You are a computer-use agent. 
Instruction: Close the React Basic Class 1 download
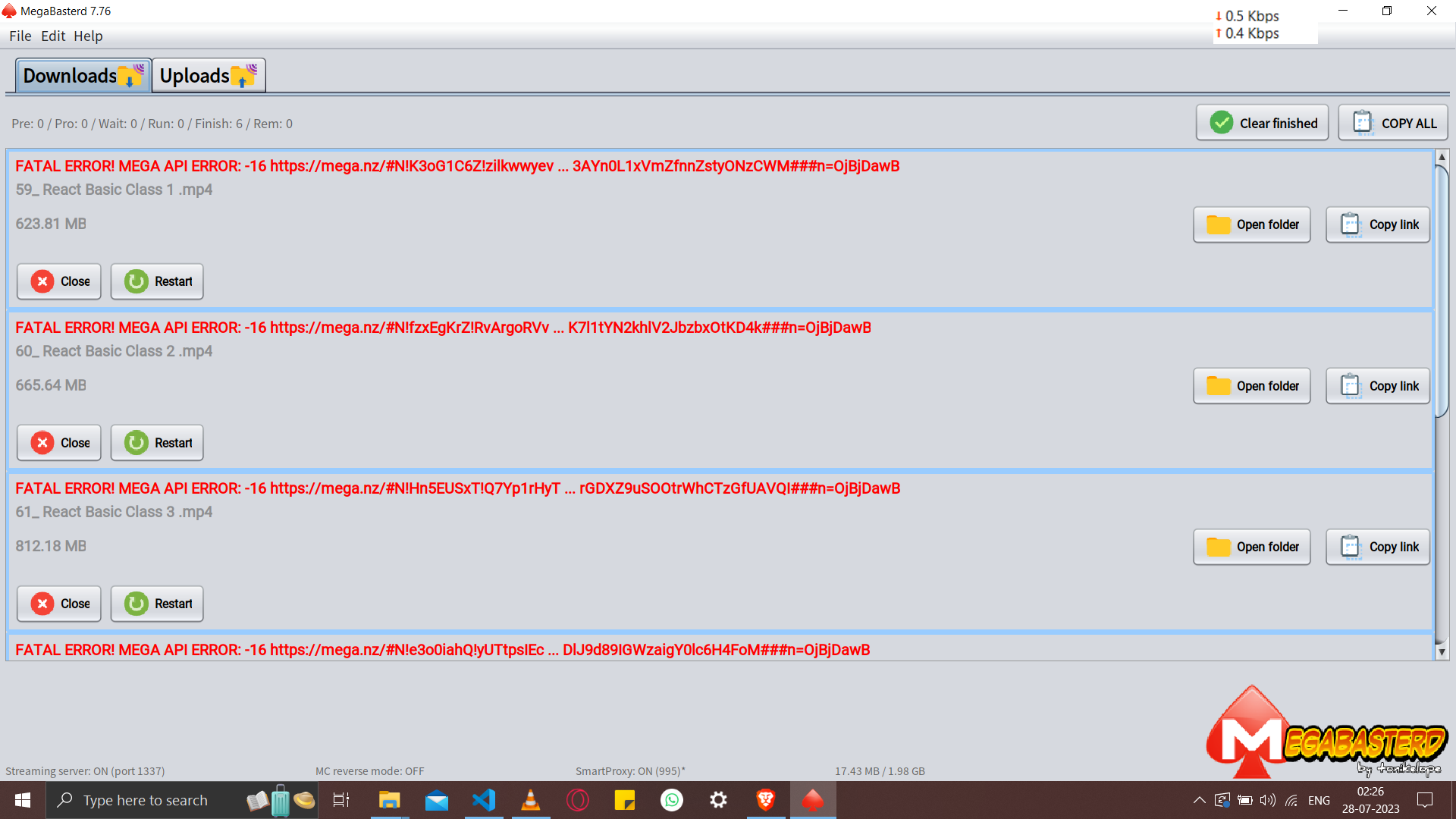[x=59, y=281]
